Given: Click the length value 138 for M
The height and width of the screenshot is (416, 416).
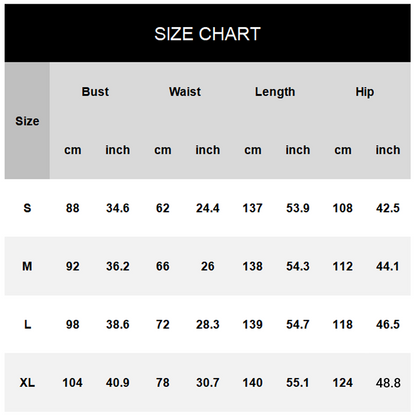Looking at the screenshot, I should pos(252,266).
